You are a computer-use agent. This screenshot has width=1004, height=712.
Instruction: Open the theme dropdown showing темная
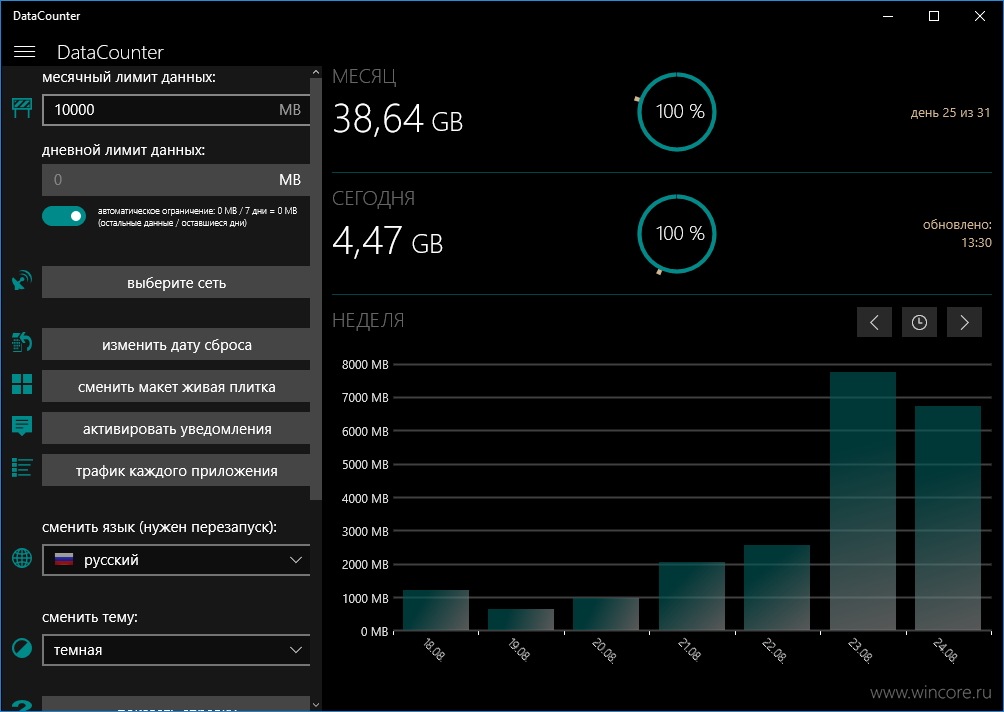(176, 650)
